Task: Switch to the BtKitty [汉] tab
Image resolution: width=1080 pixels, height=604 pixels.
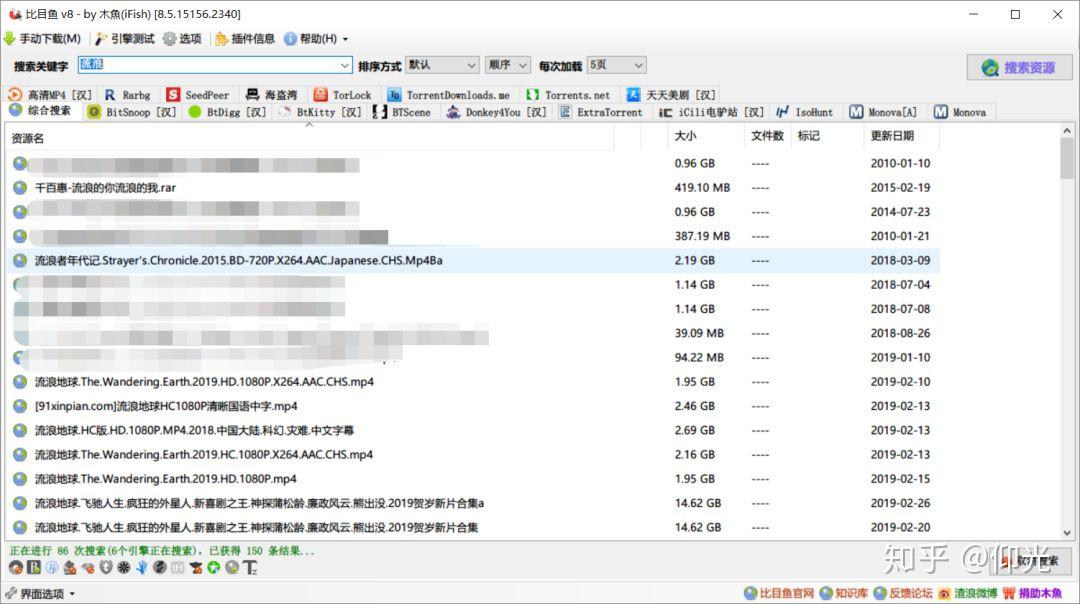Action: 320,112
